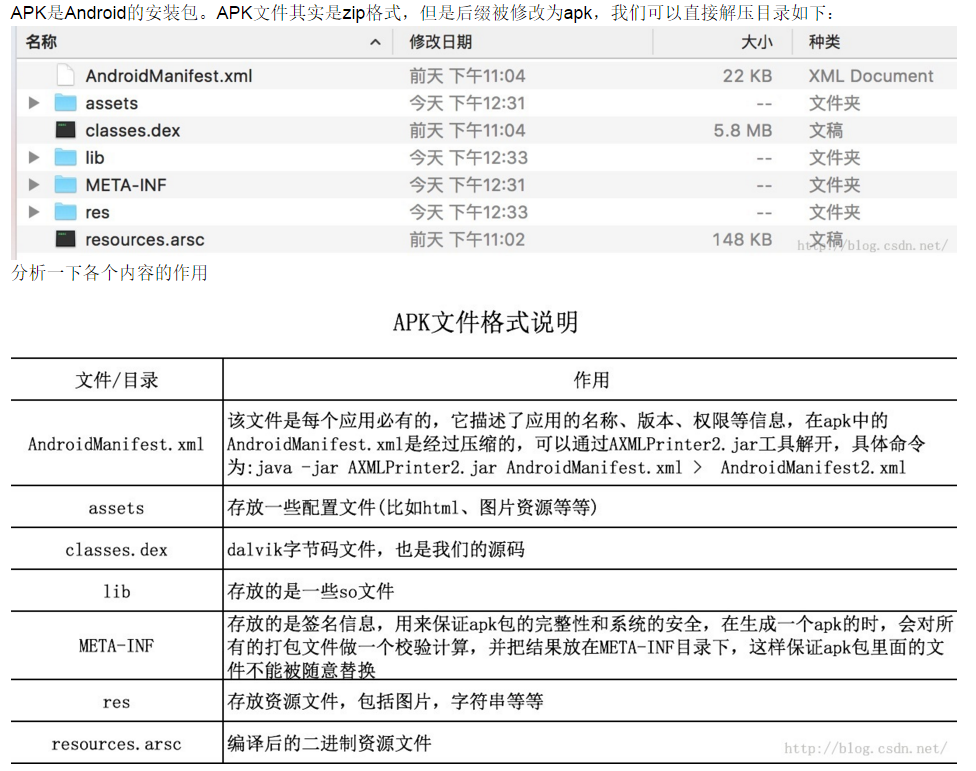Expand the META-INF folder disclosure triangle
The height and width of the screenshot is (771, 976).
pos(33,185)
